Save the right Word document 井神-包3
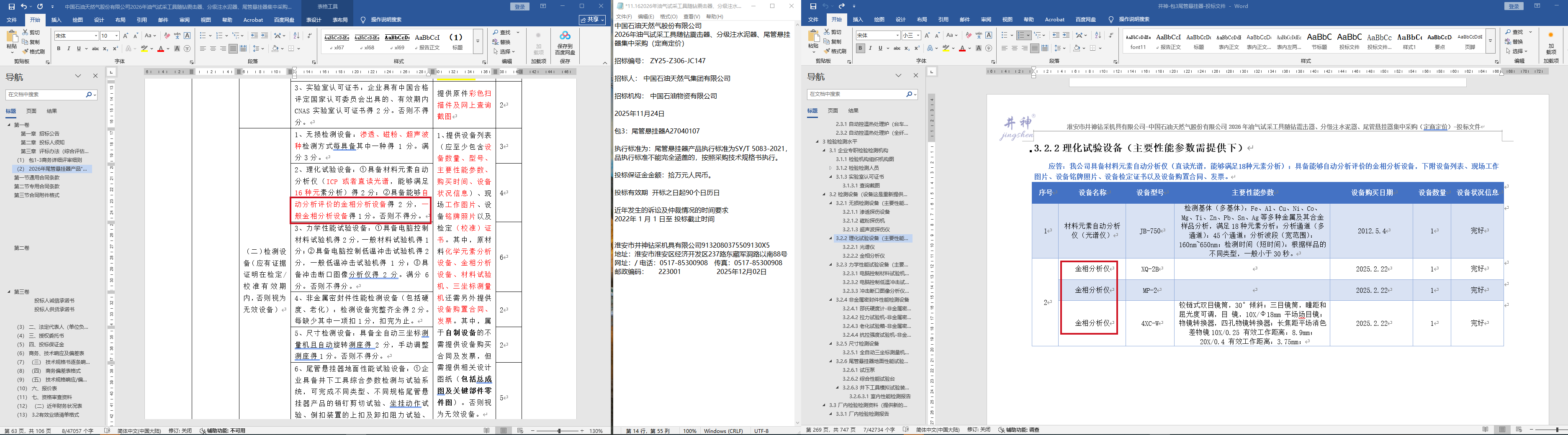The width and height of the screenshot is (1568, 435). point(813,6)
